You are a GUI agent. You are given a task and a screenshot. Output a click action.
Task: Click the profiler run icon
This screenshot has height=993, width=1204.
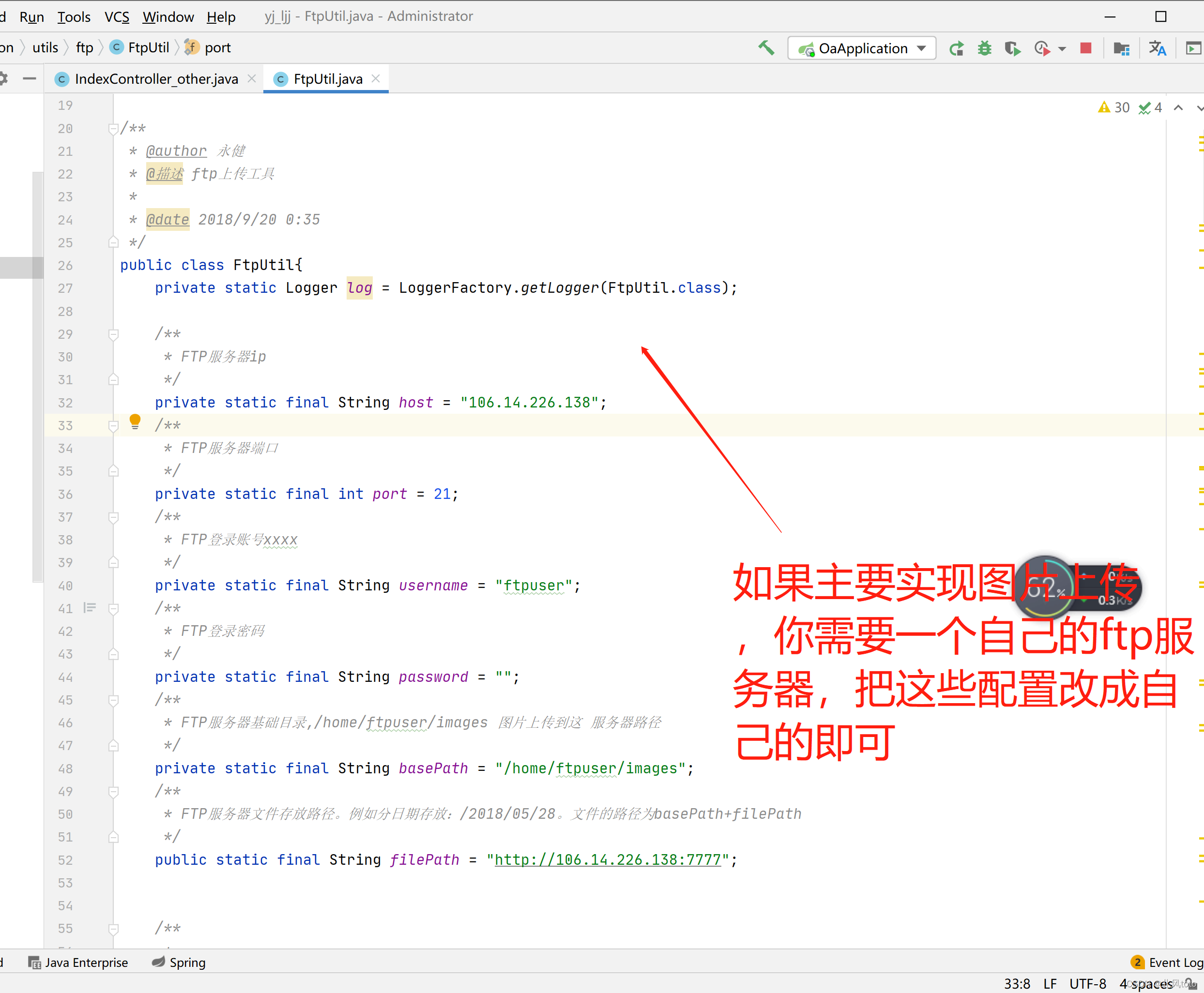(x=1042, y=48)
